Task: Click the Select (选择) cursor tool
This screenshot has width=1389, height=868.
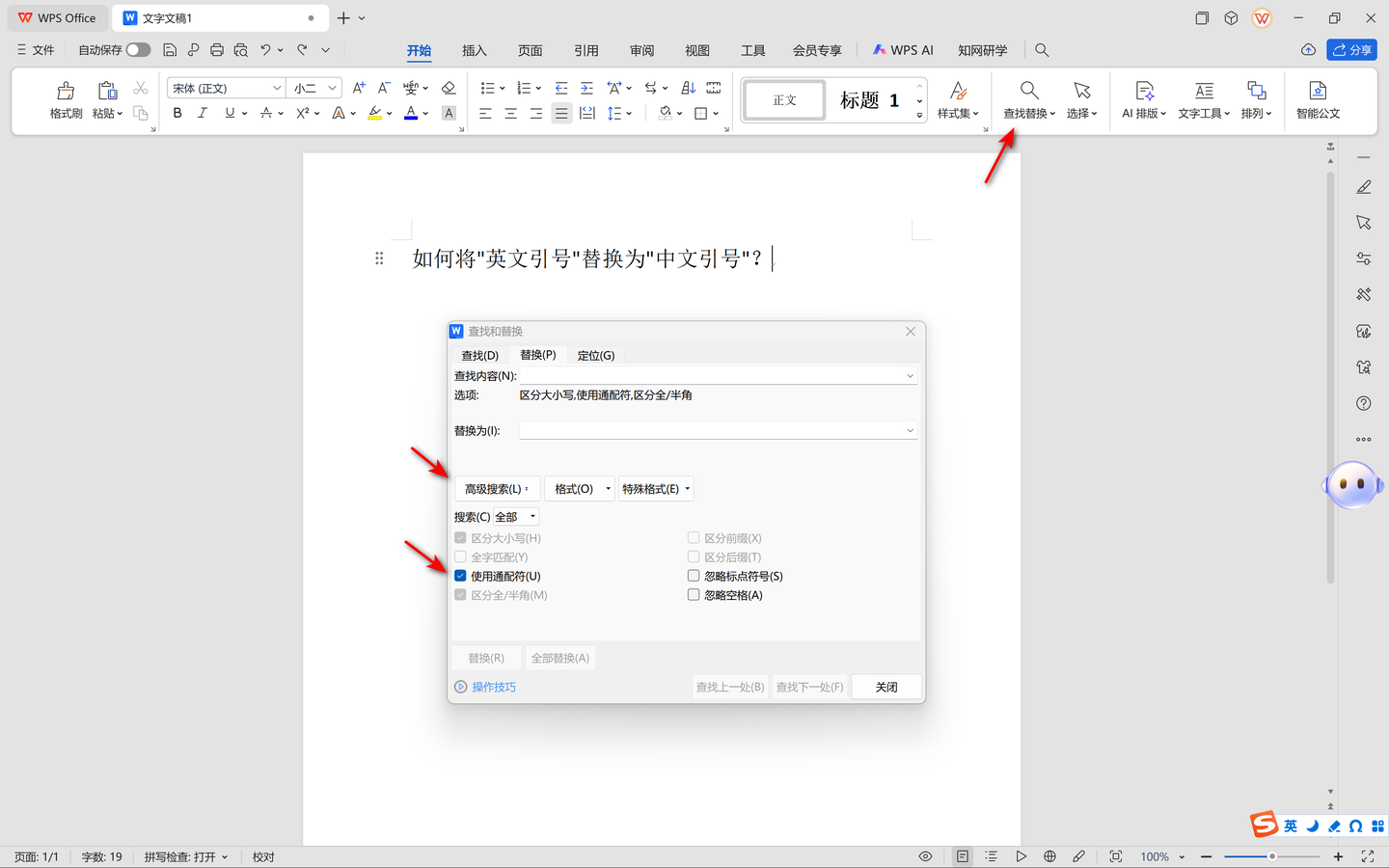Action: click(x=1082, y=100)
